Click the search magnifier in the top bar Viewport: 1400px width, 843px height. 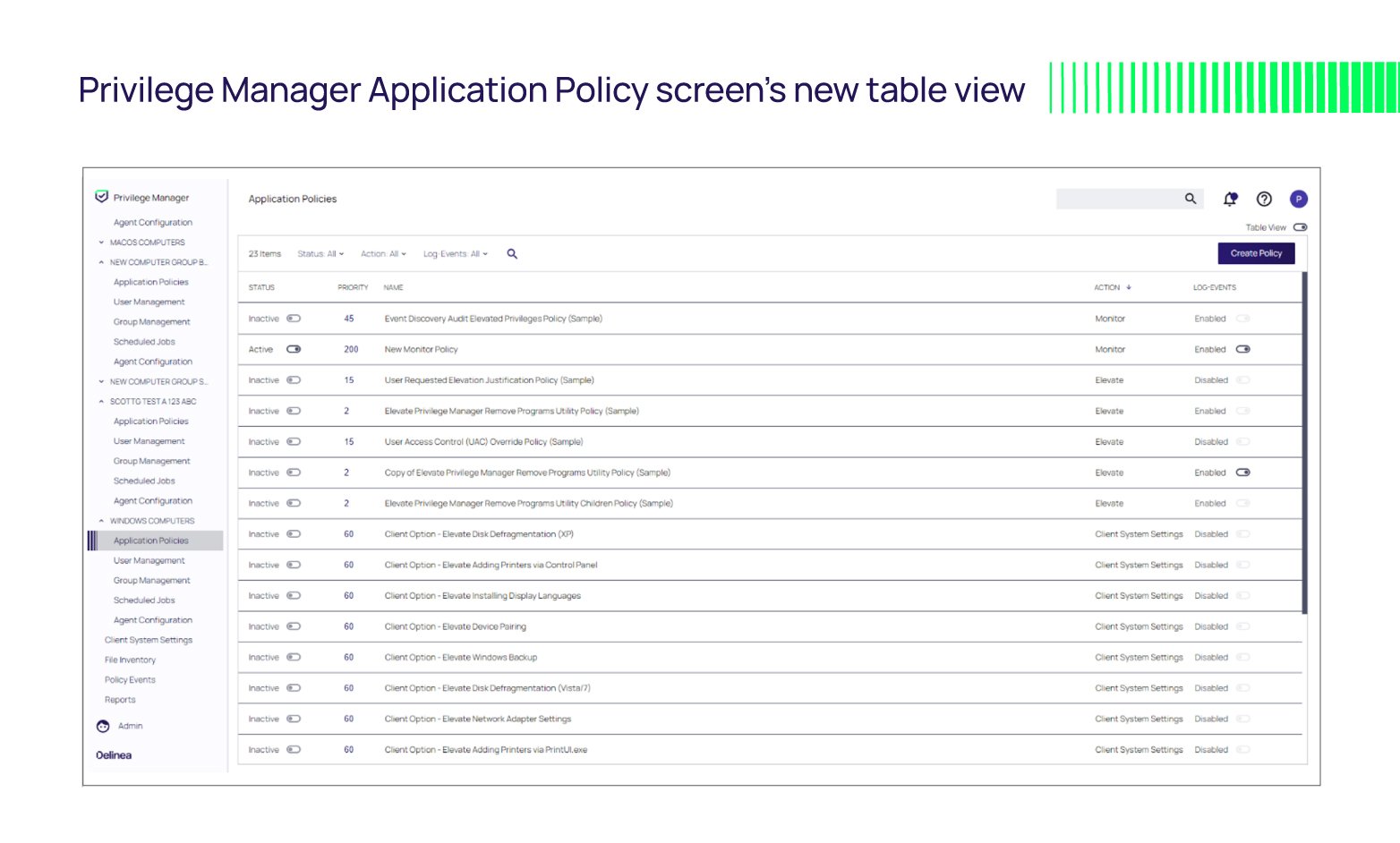(1191, 199)
